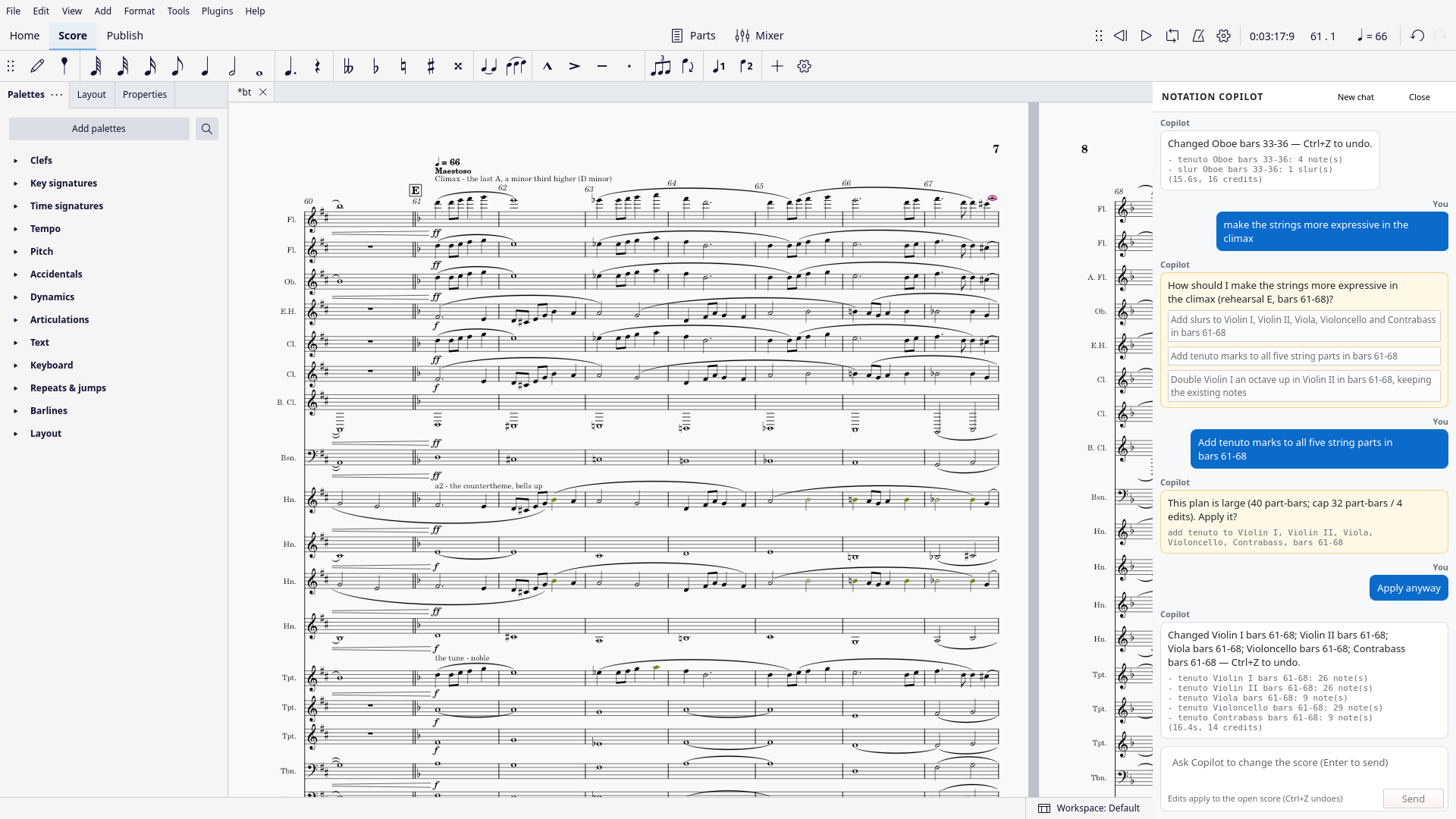Choose the add slurs suggestion option
The height and width of the screenshot is (819, 1456).
1304,326
